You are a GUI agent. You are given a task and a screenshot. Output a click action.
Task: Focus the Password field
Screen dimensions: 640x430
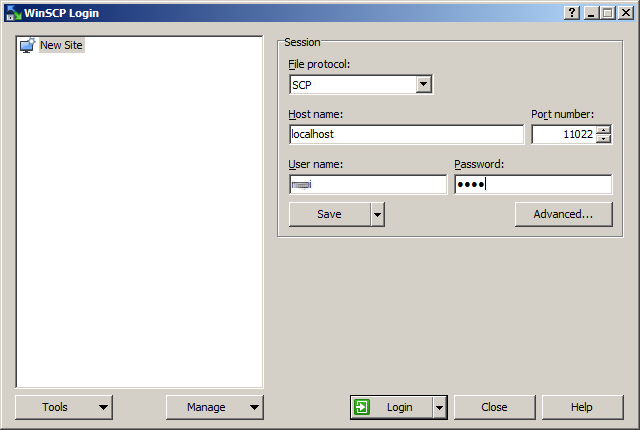533,184
